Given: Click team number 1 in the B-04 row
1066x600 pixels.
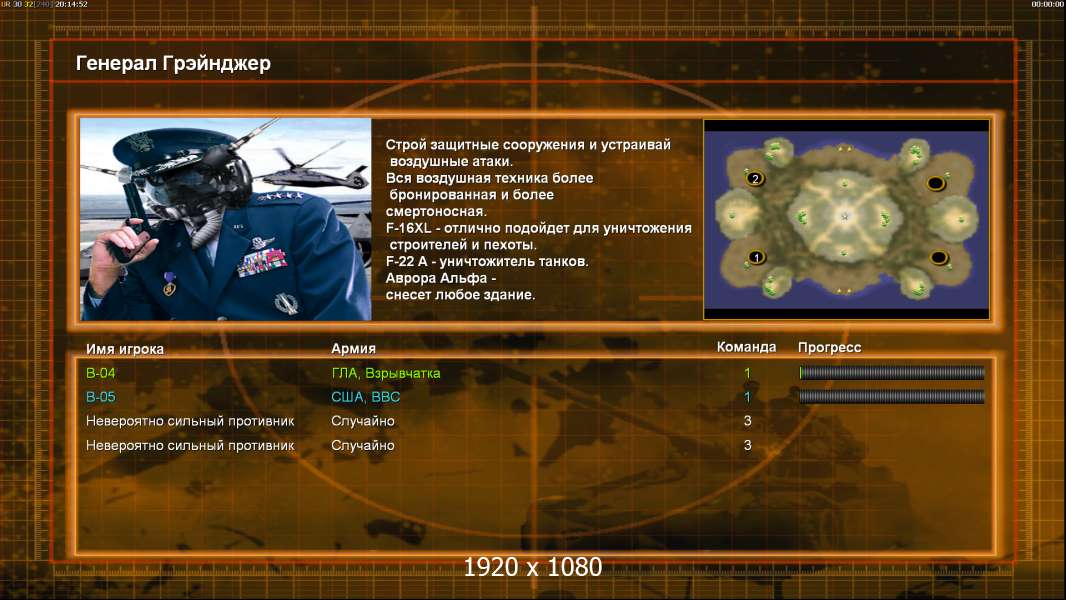Looking at the screenshot, I should [747, 373].
